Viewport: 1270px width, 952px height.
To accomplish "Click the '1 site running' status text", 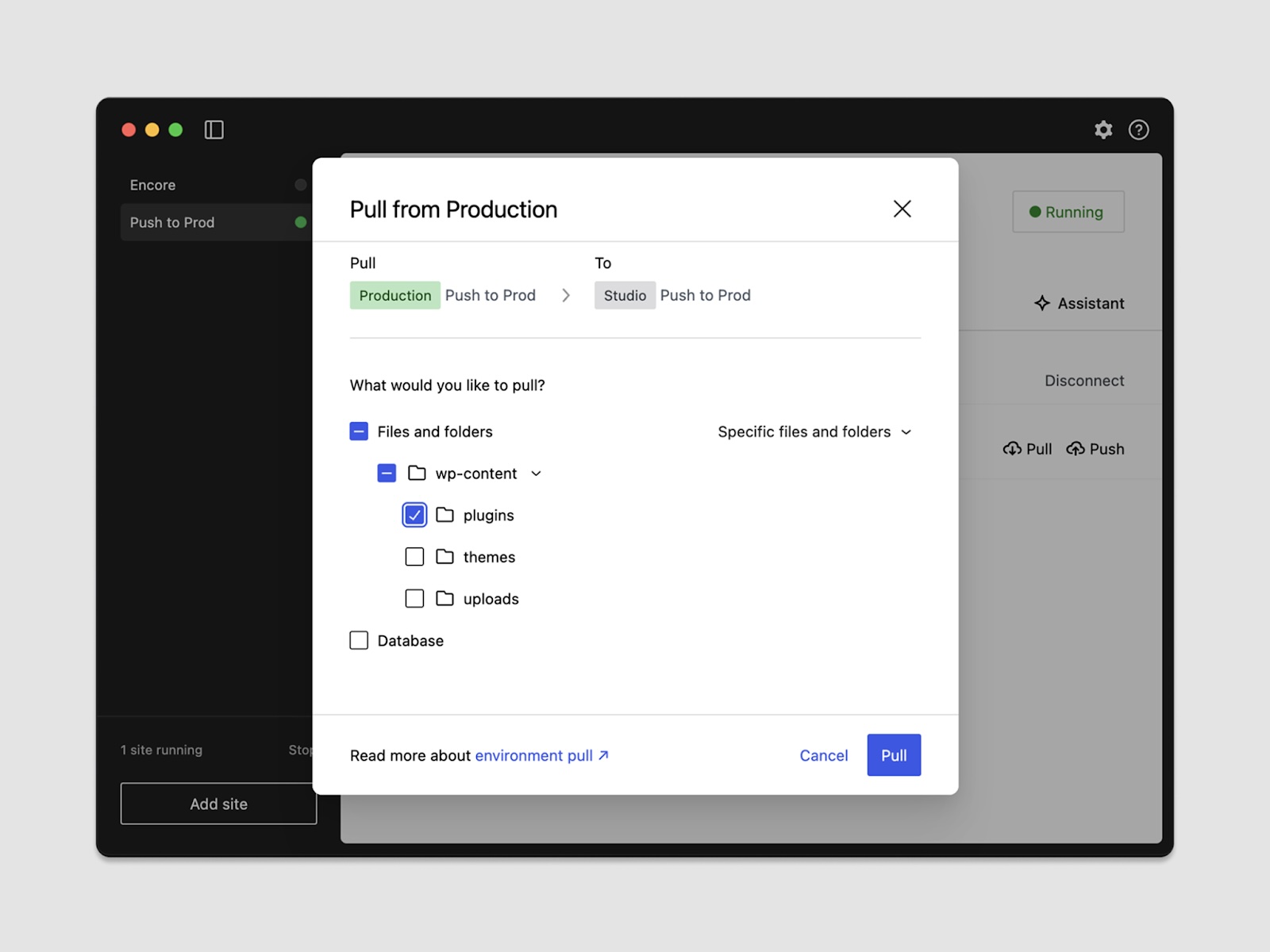I will (161, 750).
